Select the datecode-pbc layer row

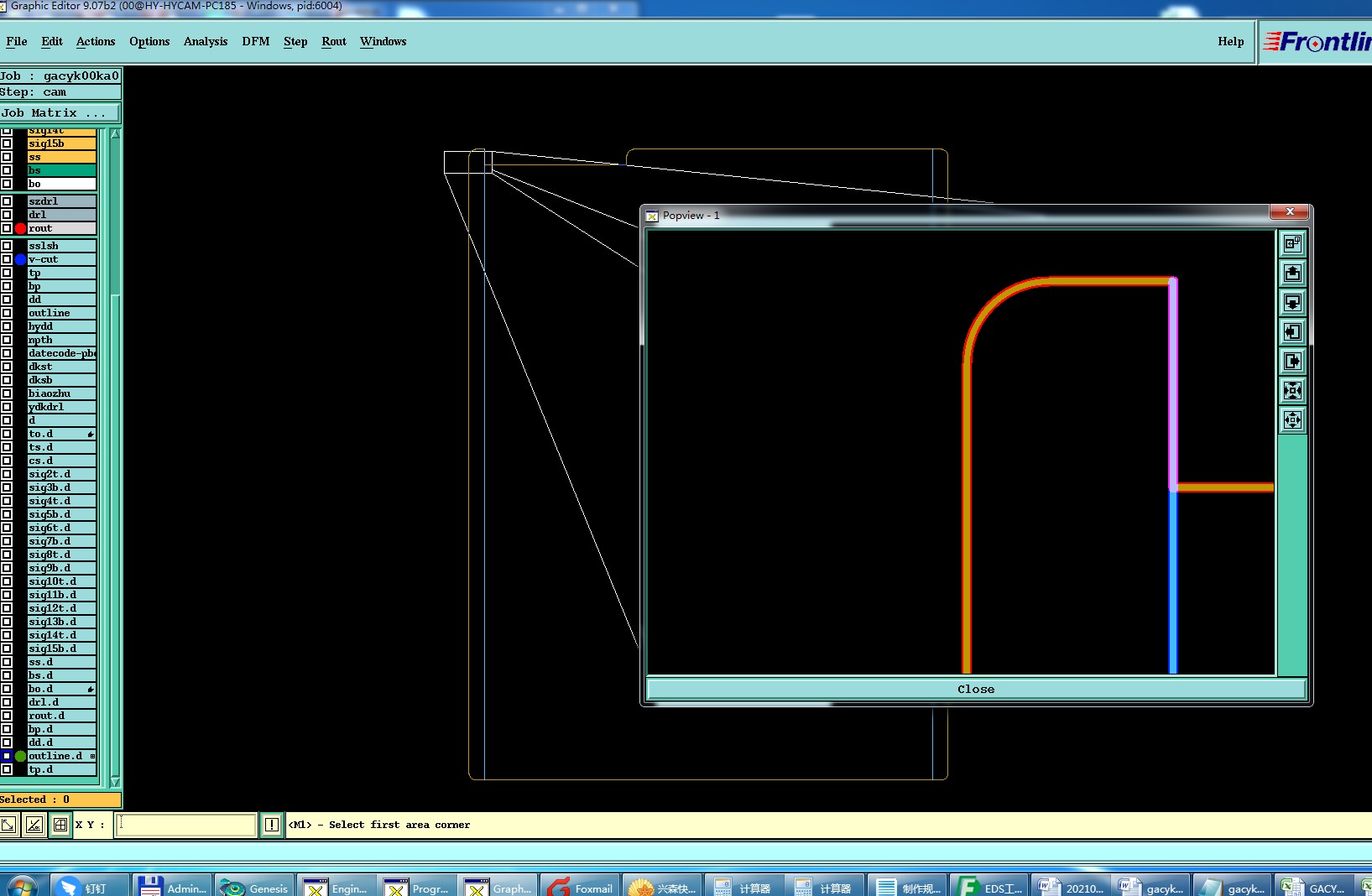click(62, 353)
